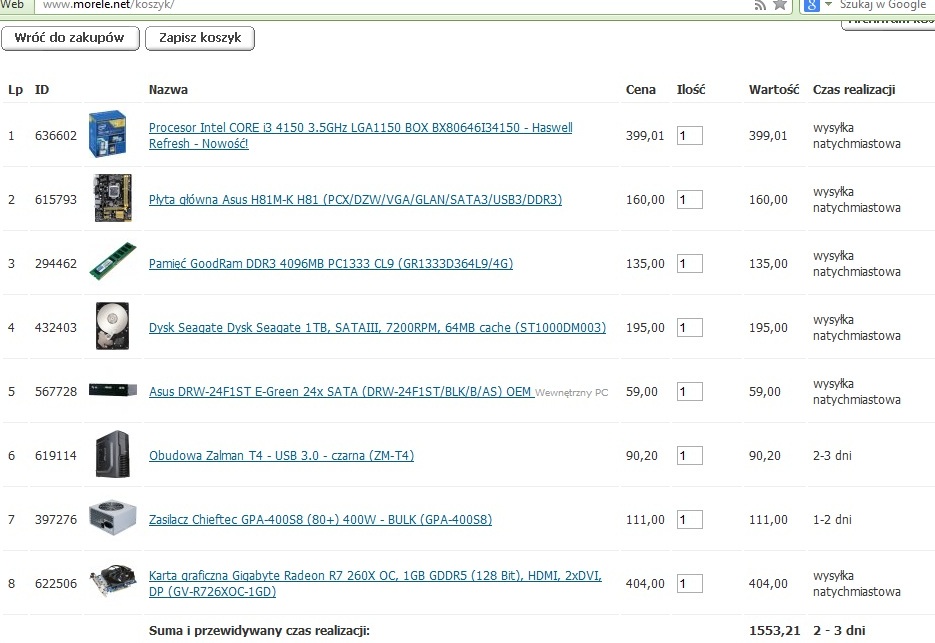Open the Asus DRW-24F1ST optical drive thumbnail
Viewport: 935px width, 643px height.
pos(113,390)
